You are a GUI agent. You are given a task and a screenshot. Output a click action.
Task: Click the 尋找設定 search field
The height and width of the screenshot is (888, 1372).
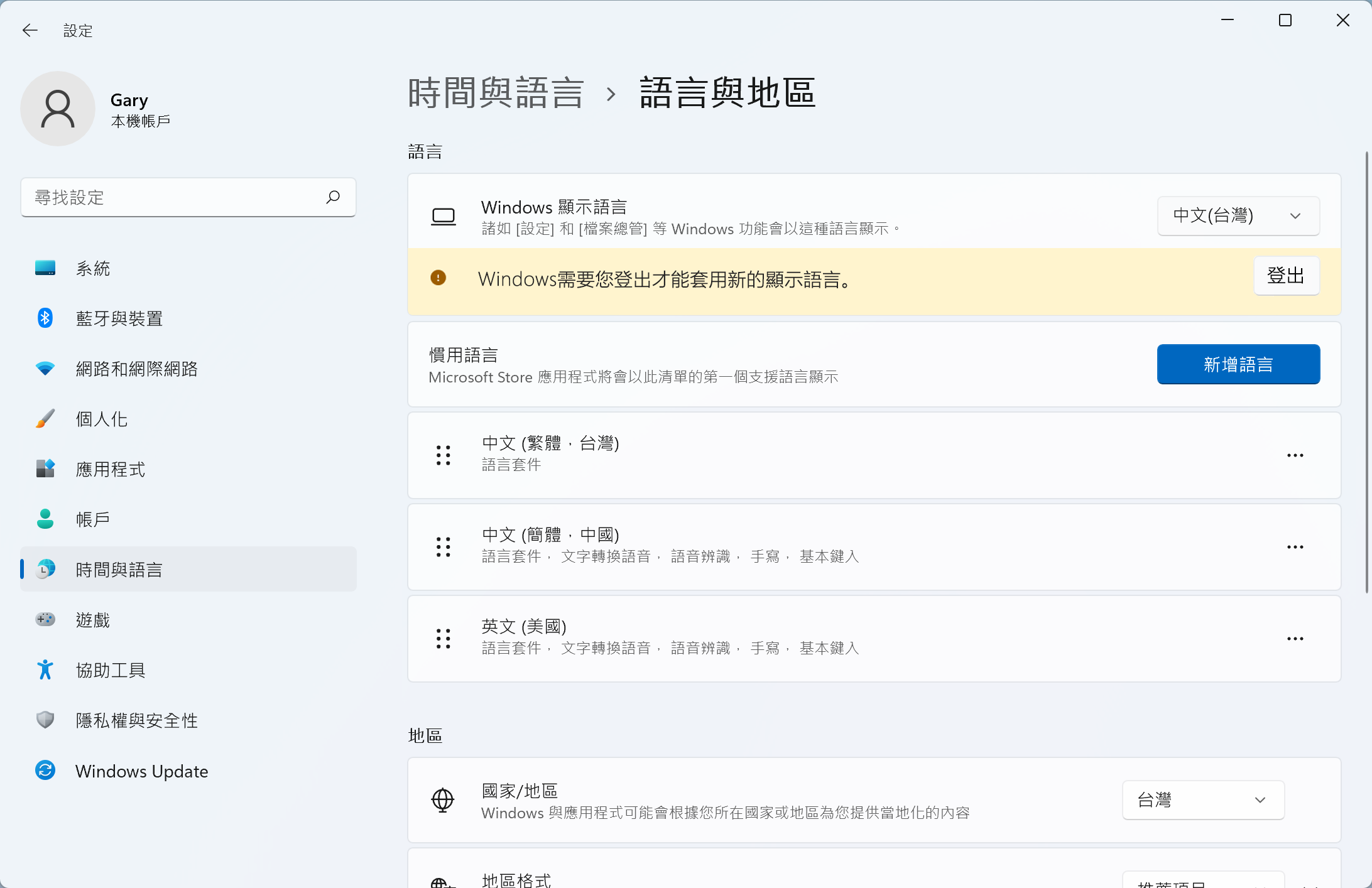click(188, 197)
